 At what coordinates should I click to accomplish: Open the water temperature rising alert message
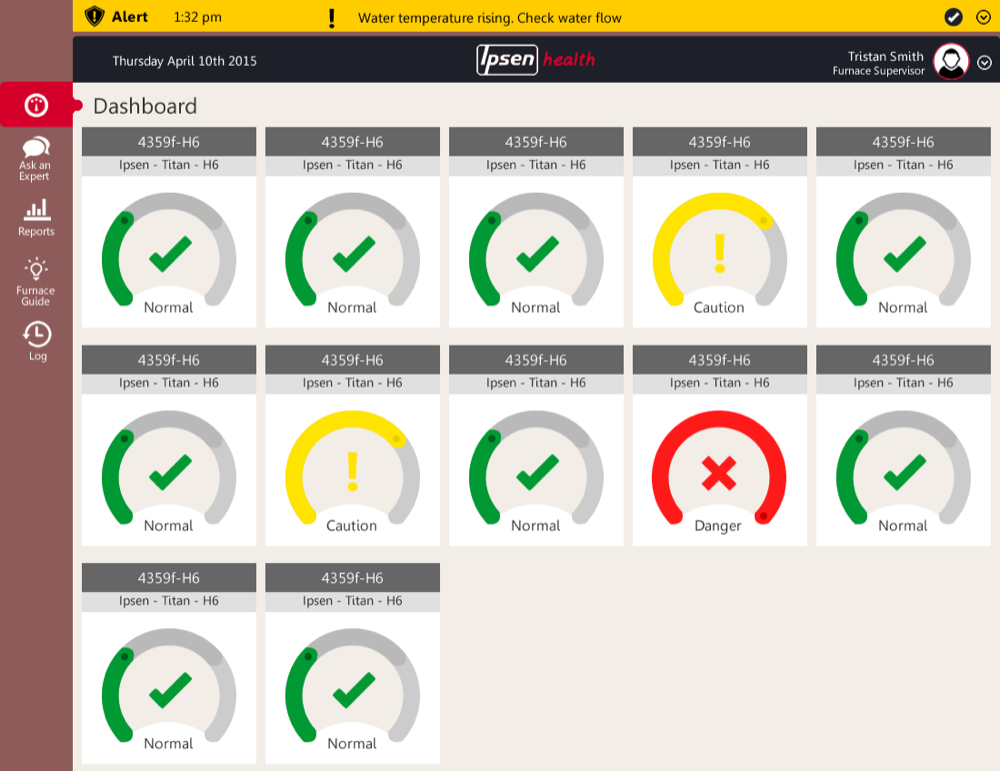pyautogui.click(x=489, y=18)
